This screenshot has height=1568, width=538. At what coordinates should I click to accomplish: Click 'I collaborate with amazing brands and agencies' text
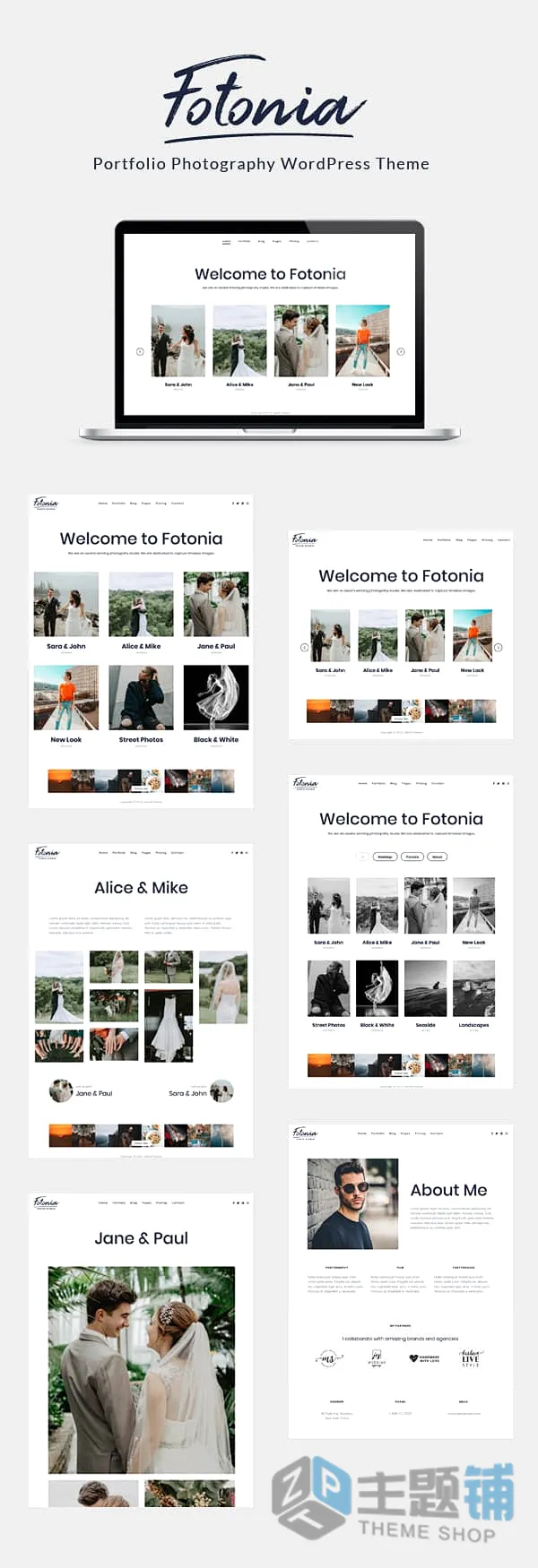[x=400, y=1339]
